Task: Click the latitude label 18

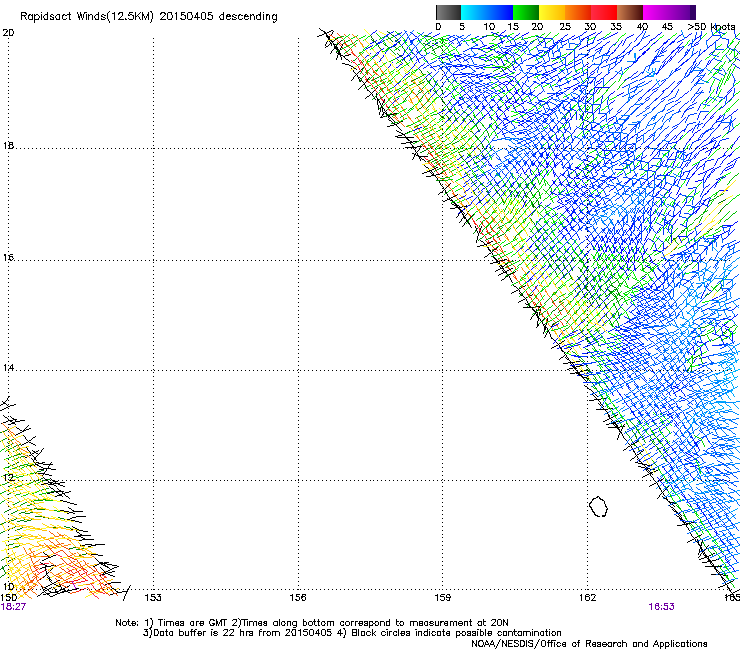Action: (x=8, y=146)
